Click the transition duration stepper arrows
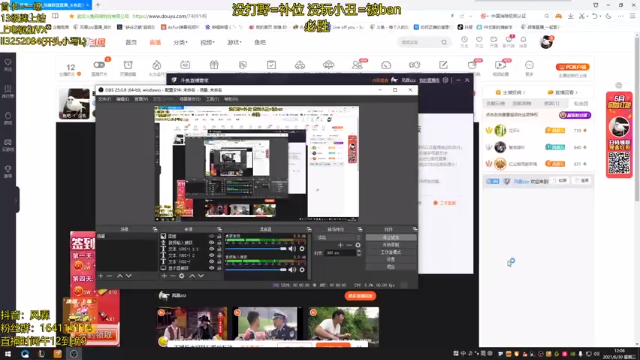This screenshot has height=360, width=640. (x=359, y=253)
